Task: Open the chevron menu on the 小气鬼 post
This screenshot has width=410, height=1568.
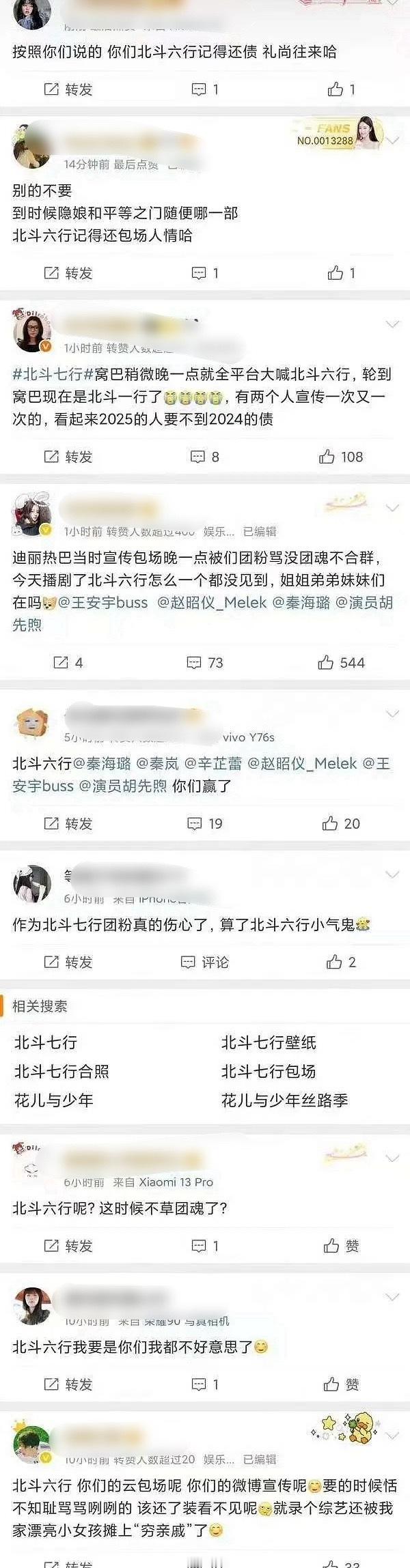Action: coord(392,874)
